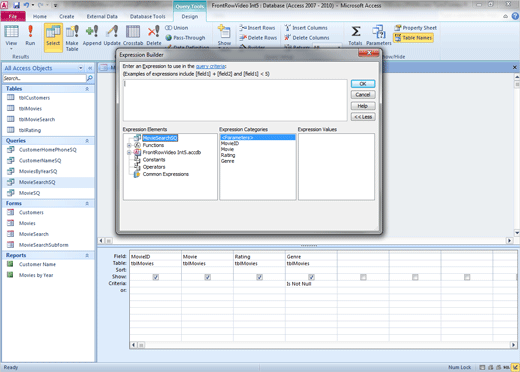Click inside the expression text box
This screenshot has width=520, height=372.
(x=235, y=100)
